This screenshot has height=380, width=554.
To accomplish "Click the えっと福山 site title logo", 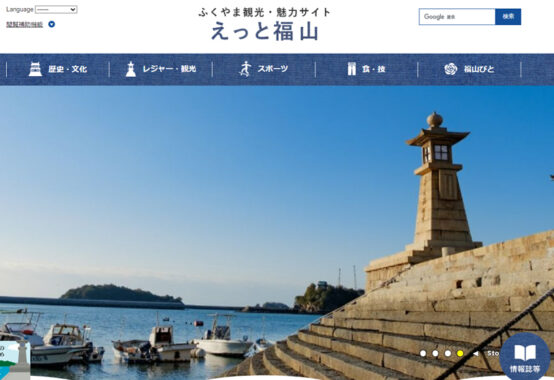I will click(265, 31).
